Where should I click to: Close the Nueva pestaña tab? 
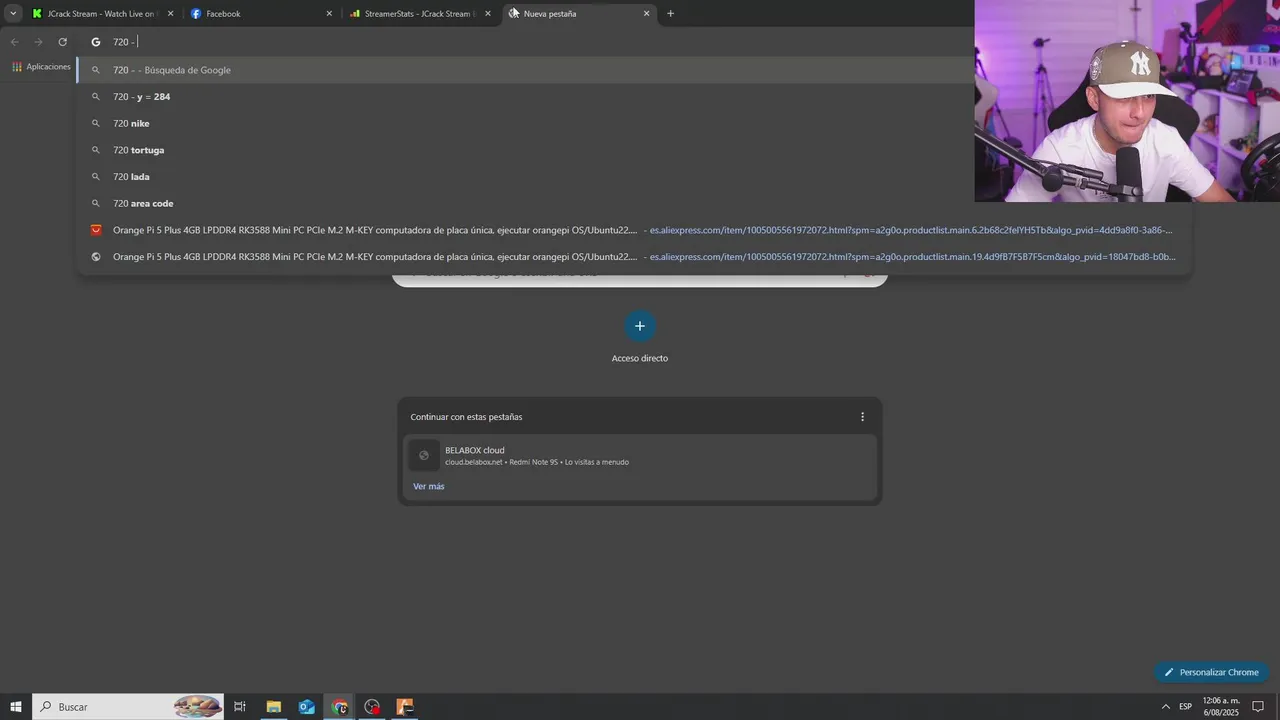[x=646, y=14]
